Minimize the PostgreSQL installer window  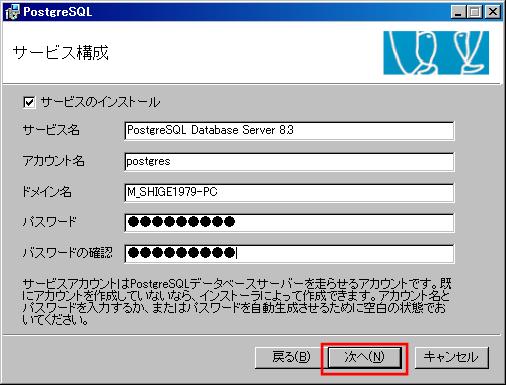point(459,12)
